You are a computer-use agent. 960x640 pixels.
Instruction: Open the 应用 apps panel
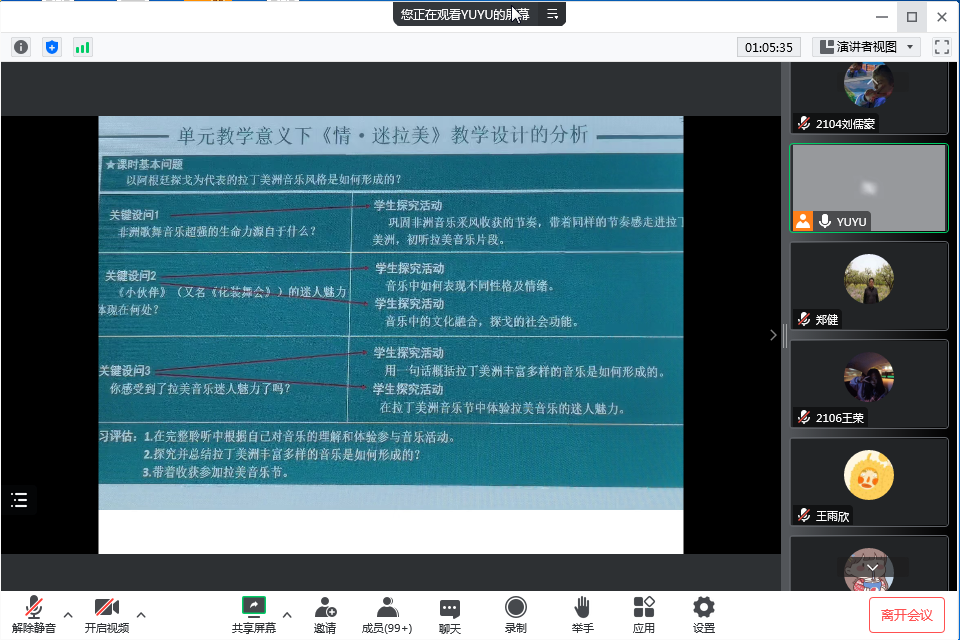[644, 615]
